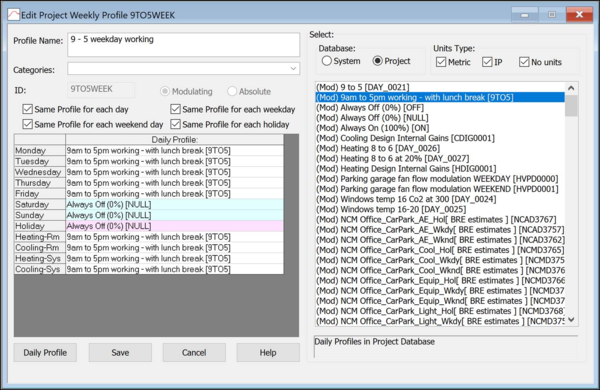Select the System database radio button
Screen dimensions: 600x390
[x=326, y=61]
